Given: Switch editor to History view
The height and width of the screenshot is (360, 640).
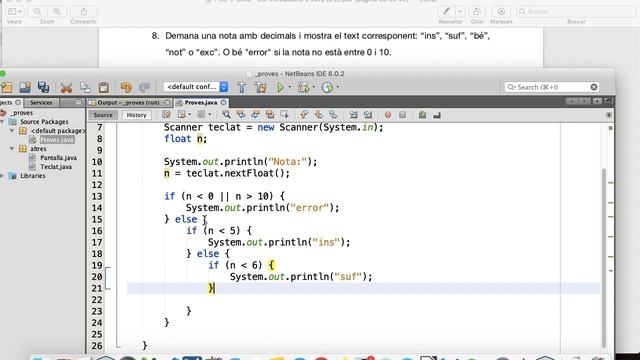Looking at the screenshot, I should pyautogui.click(x=136, y=115).
